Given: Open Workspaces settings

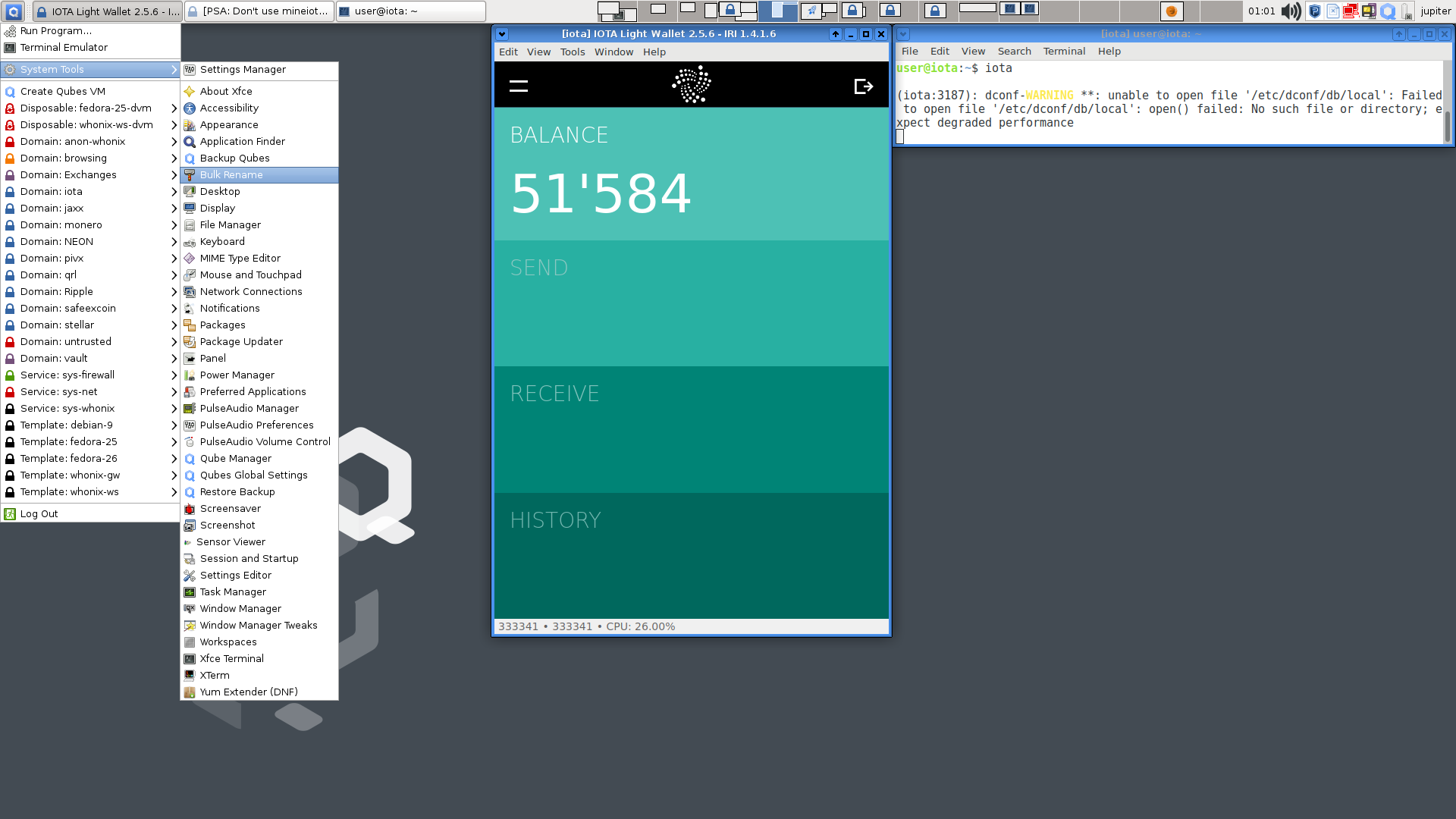Looking at the screenshot, I should (x=259, y=642).
